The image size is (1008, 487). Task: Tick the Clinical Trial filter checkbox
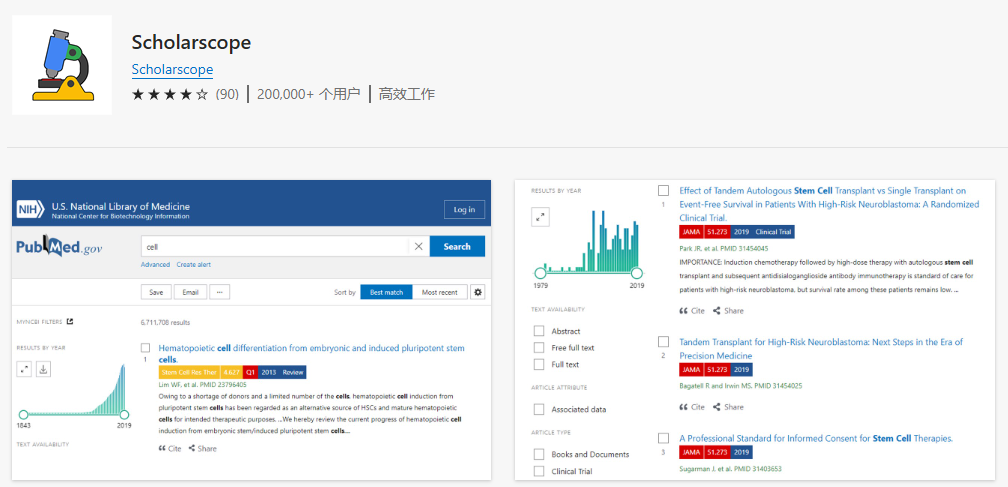[x=539, y=471]
